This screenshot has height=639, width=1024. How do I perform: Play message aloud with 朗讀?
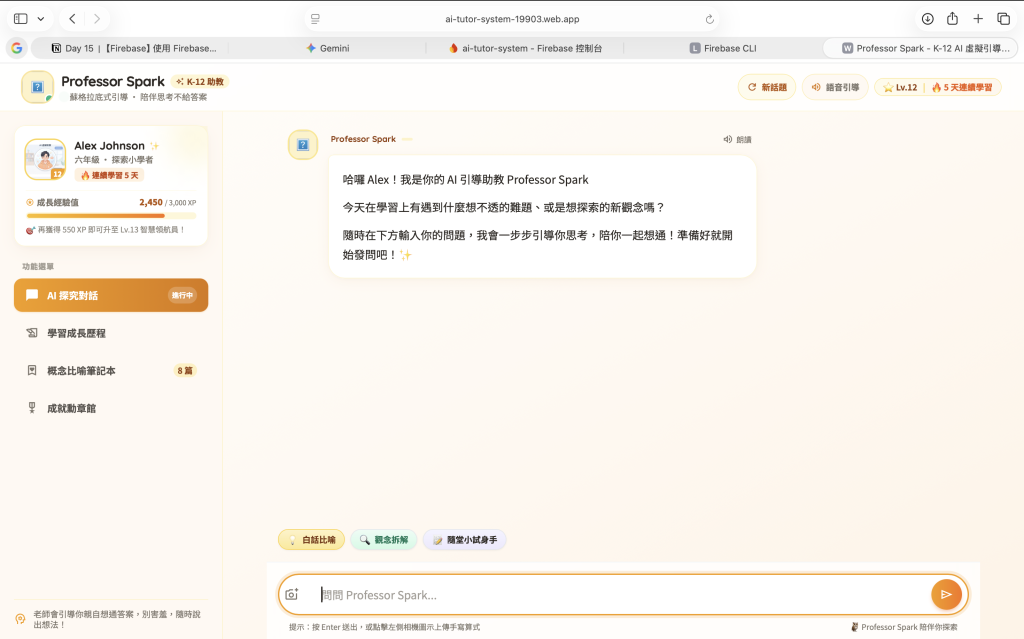tap(737, 139)
